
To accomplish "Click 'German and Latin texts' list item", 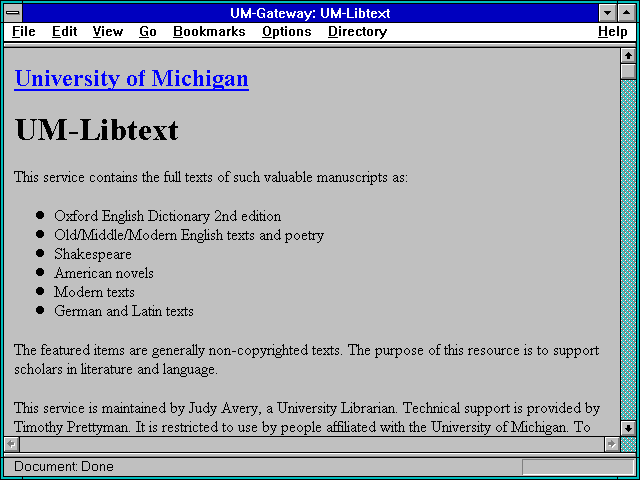I will (x=124, y=311).
